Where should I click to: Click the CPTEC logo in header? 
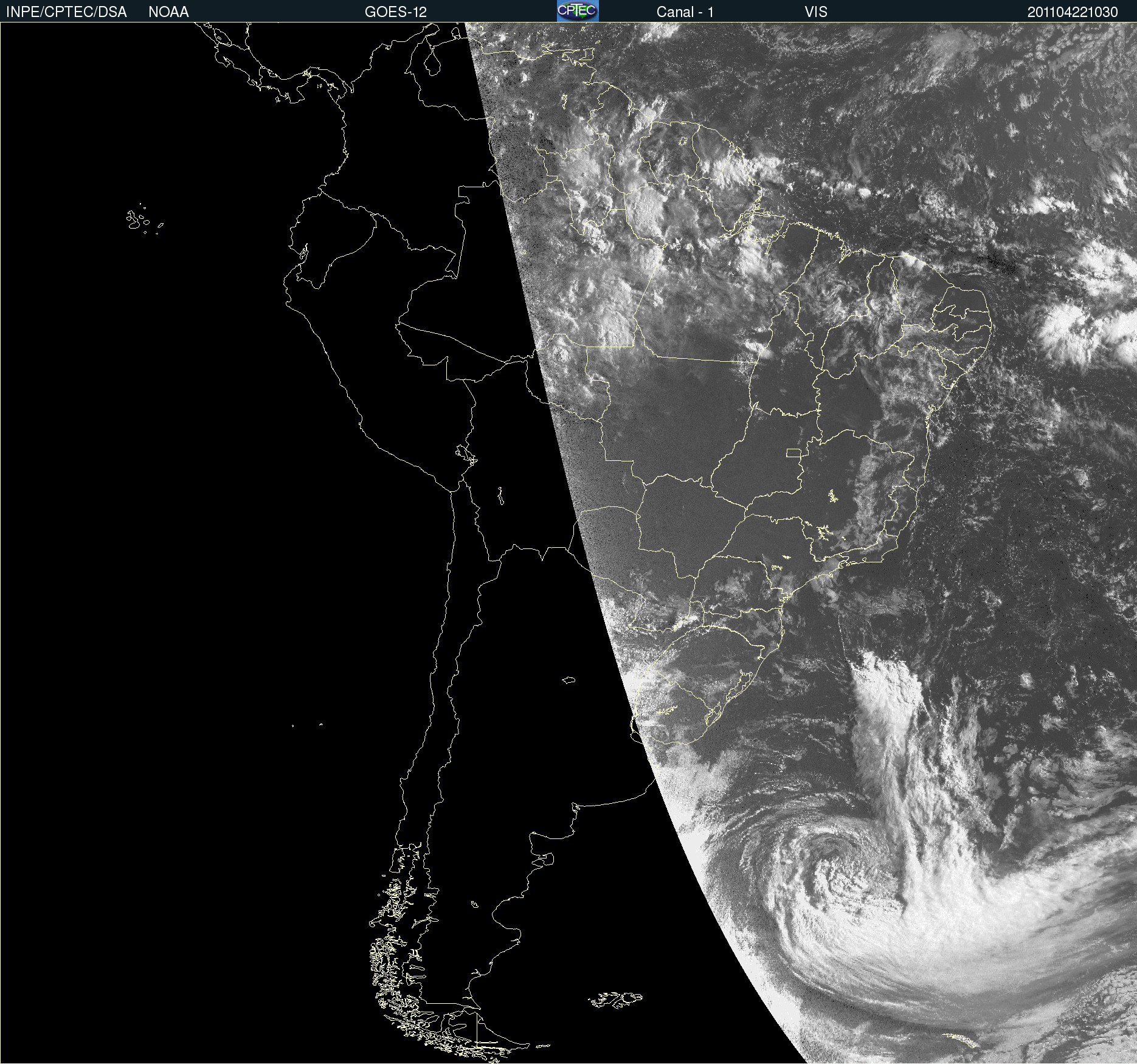(578, 11)
